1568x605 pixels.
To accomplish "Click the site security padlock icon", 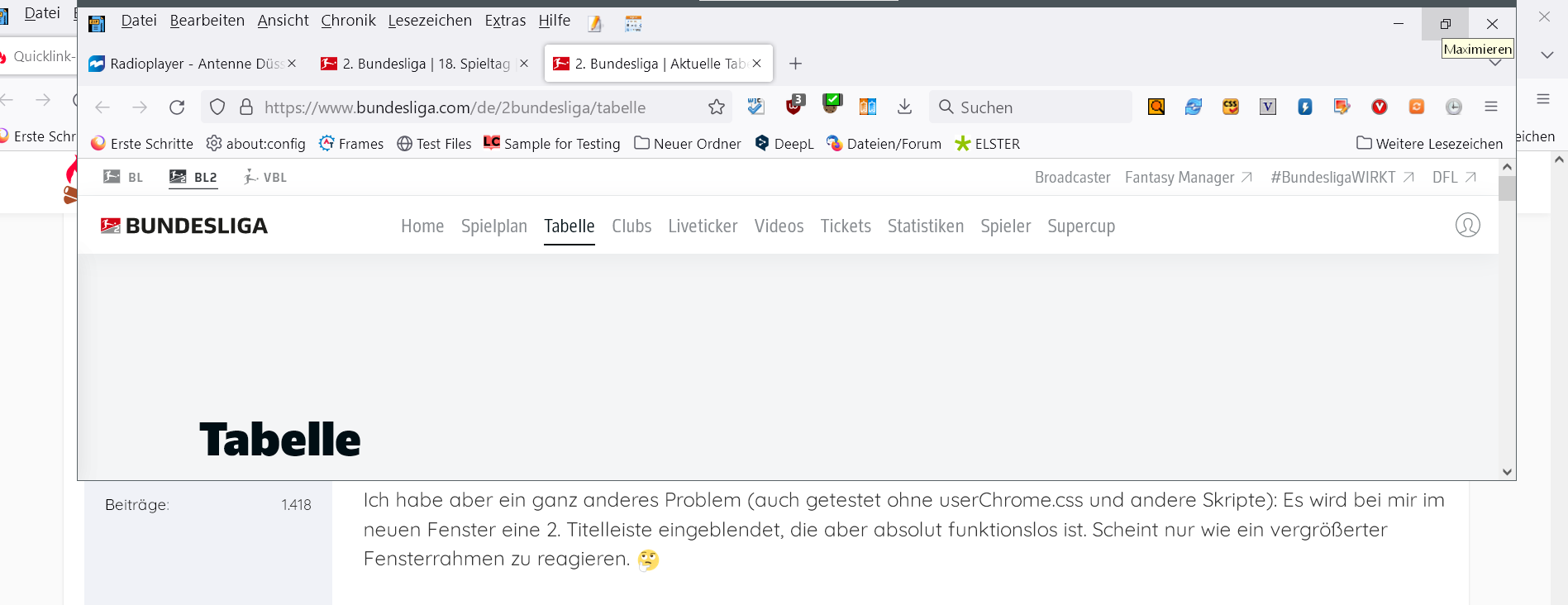I will pyautogui.click(x=246, y=107).
